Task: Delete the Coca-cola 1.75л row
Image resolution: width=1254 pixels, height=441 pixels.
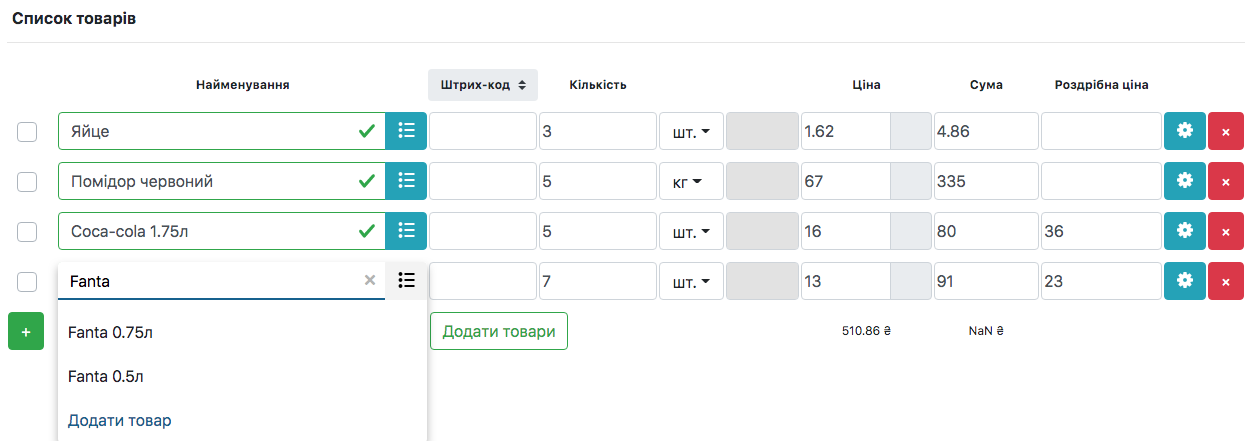Action: click(1226, 231)
